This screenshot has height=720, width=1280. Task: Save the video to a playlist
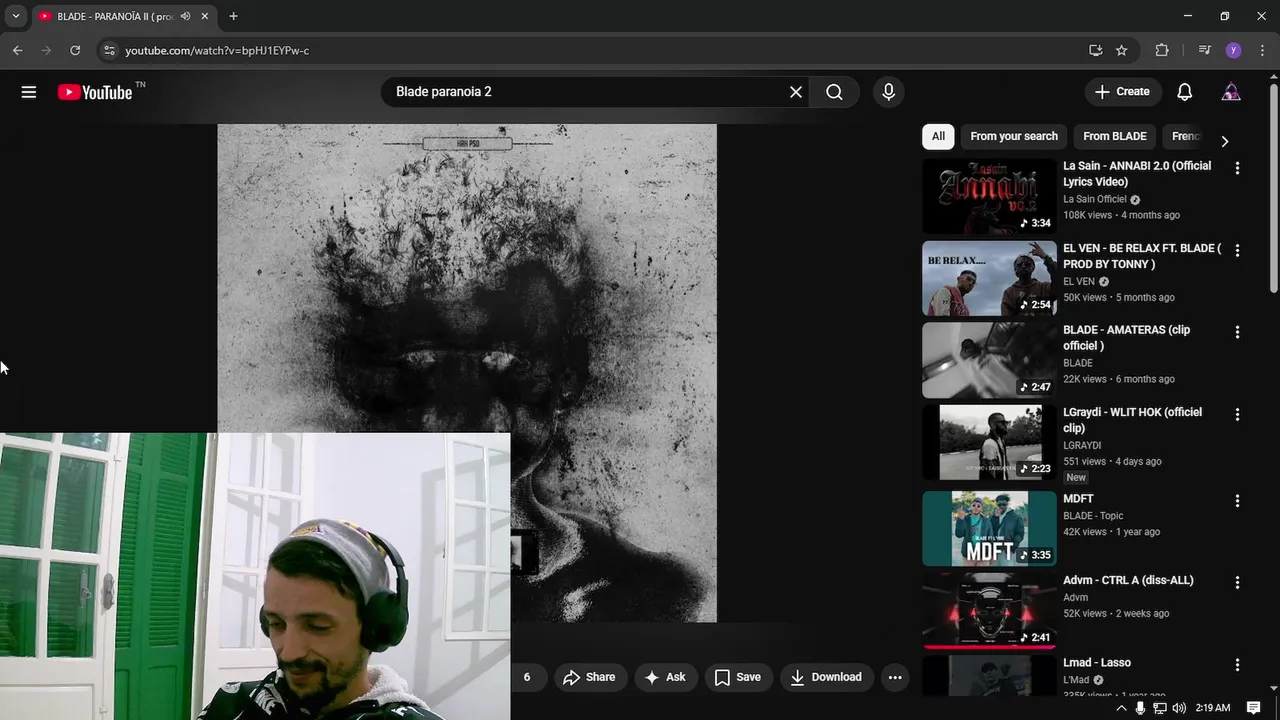[738, 677]
